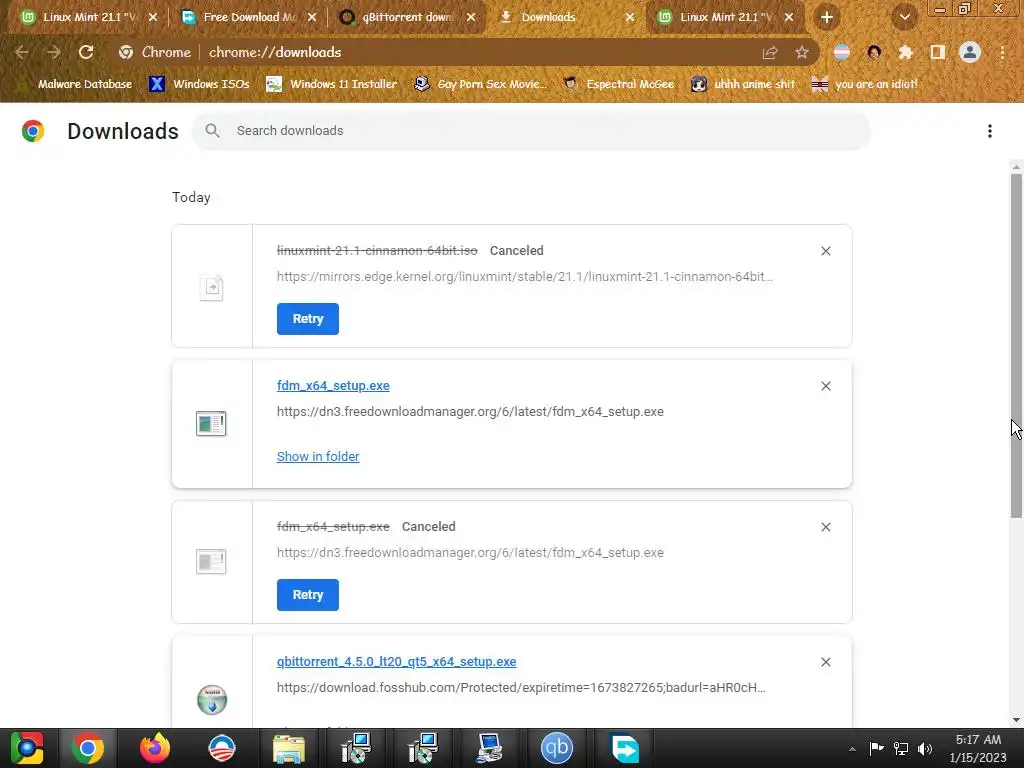Click the Chrome logo beside Downloads title
The height and width of the screenshot is (768, 1024).
33,131
